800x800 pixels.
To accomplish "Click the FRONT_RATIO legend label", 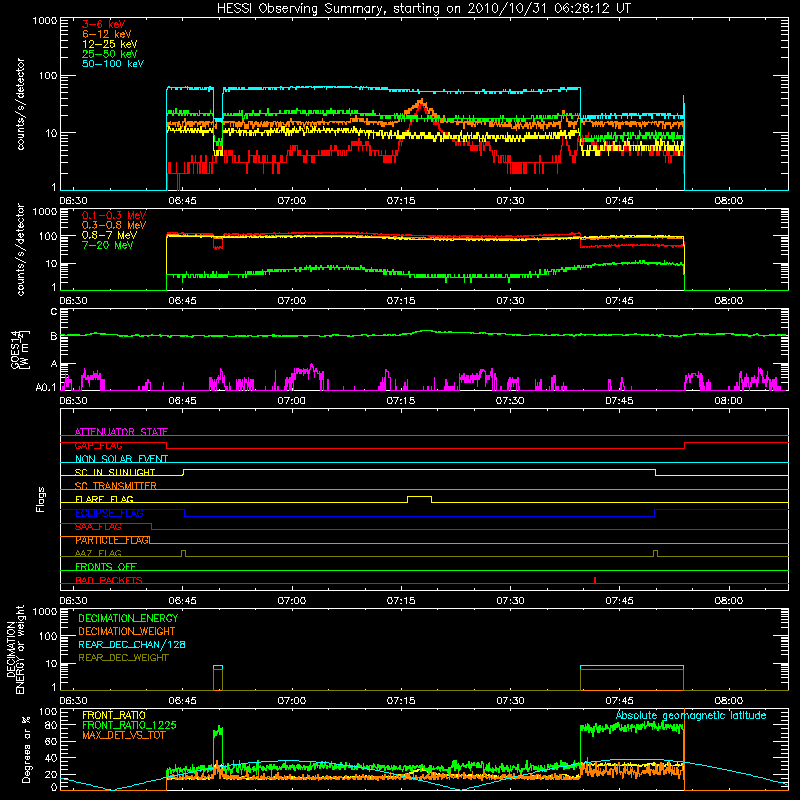I will pyautogui.click(x=114, y=715).
